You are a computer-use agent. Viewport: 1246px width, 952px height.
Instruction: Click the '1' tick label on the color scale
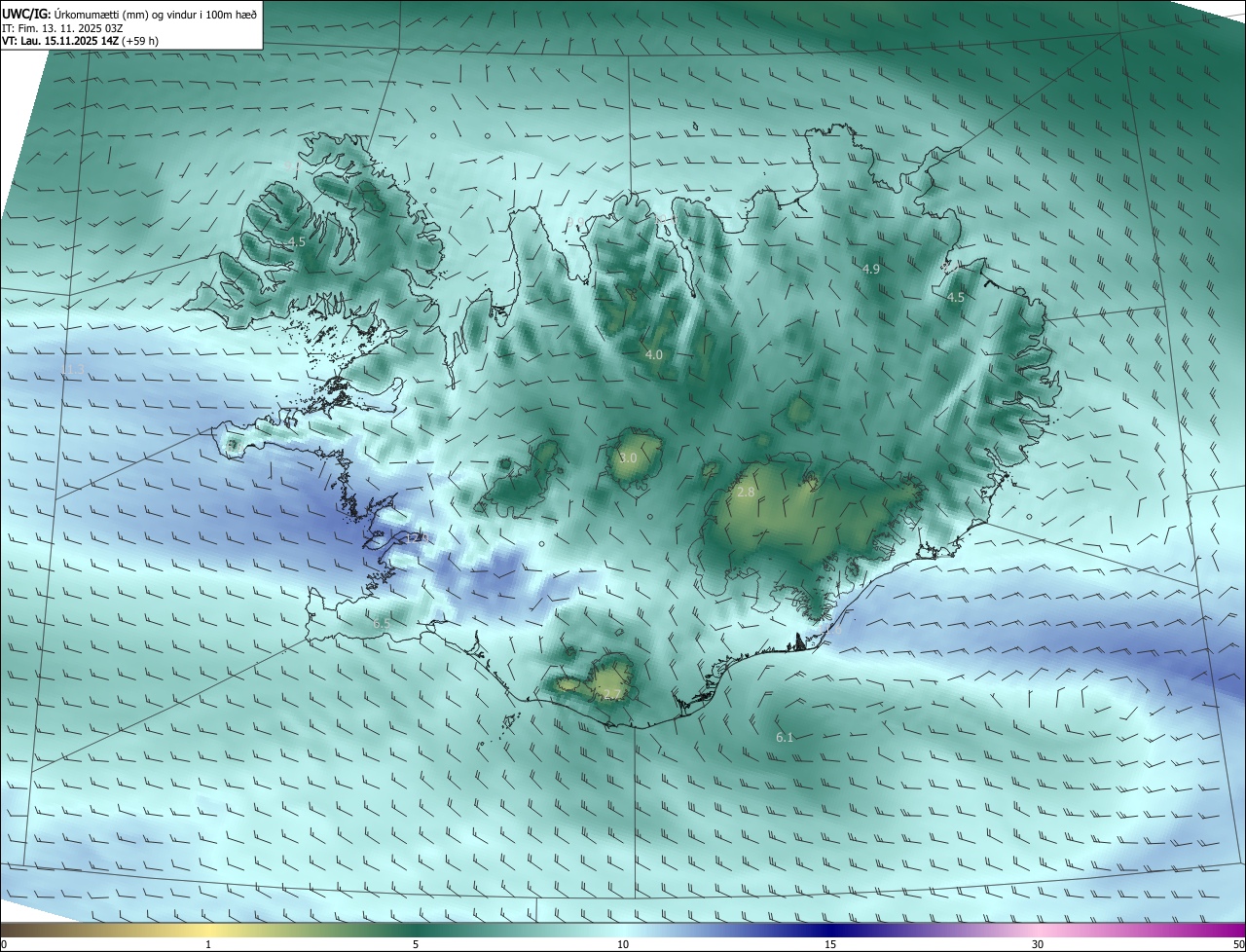coord(208,944)
